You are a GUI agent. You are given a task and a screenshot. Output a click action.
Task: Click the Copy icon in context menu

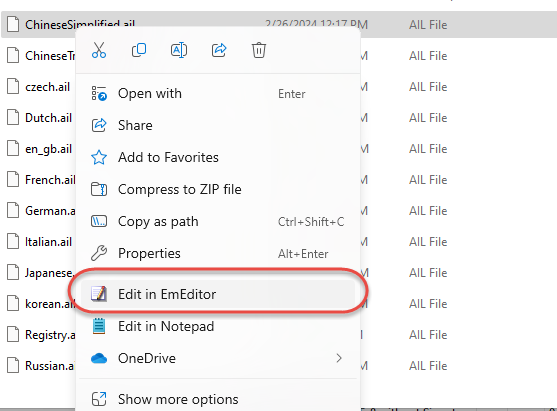[x=139, y=50]
